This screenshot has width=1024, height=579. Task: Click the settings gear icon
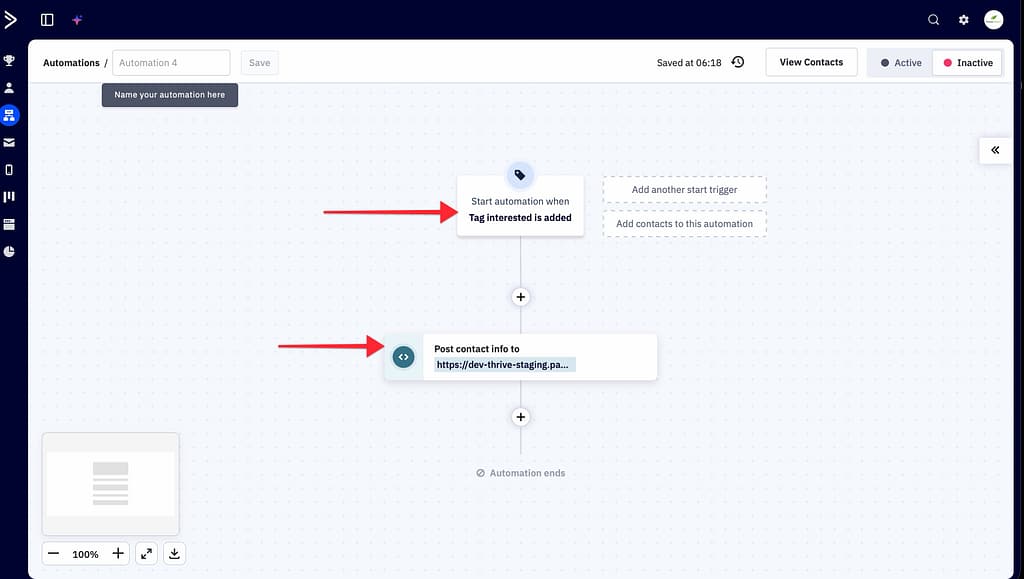pos(964,19)
